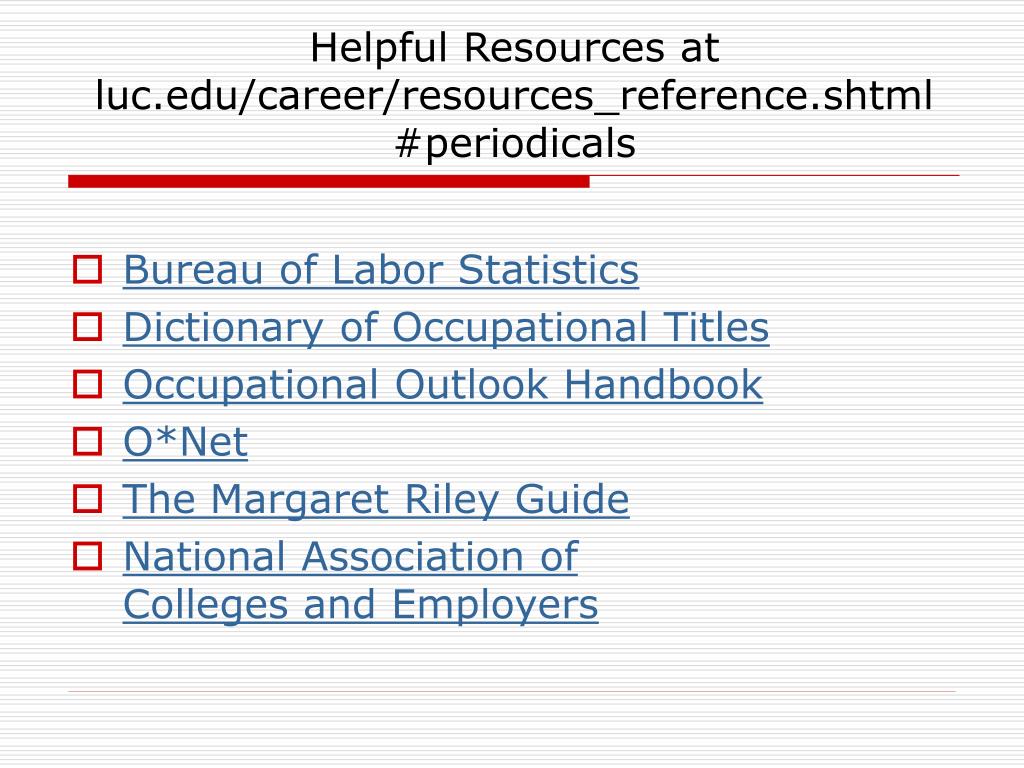
Task: Click the square bullet next to Dictionary of Occupational Titles
Action: pyautogui.click(x=88, y=327)
